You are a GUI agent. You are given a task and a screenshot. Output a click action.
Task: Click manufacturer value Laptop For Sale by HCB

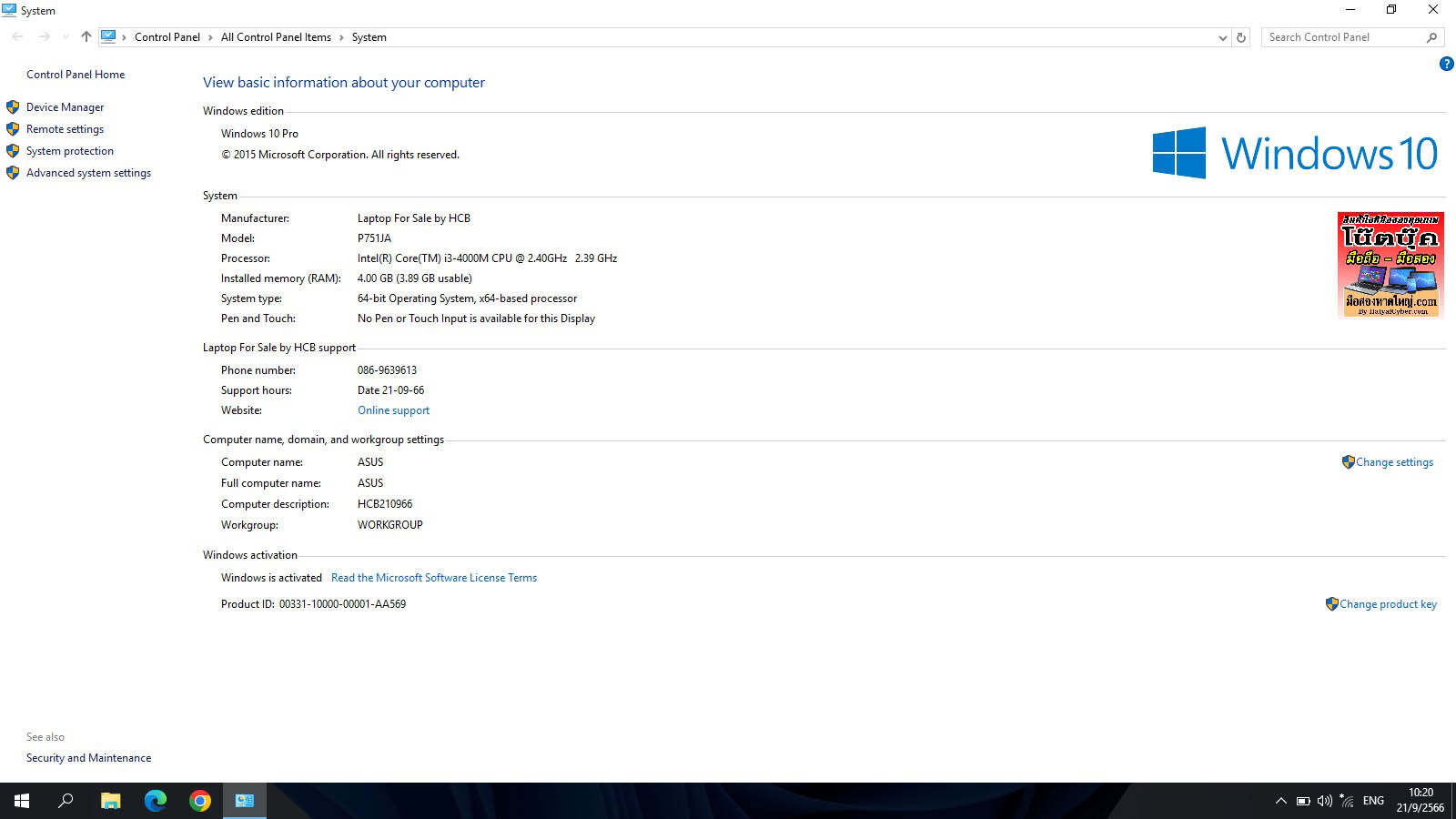(x=414, y=218)
